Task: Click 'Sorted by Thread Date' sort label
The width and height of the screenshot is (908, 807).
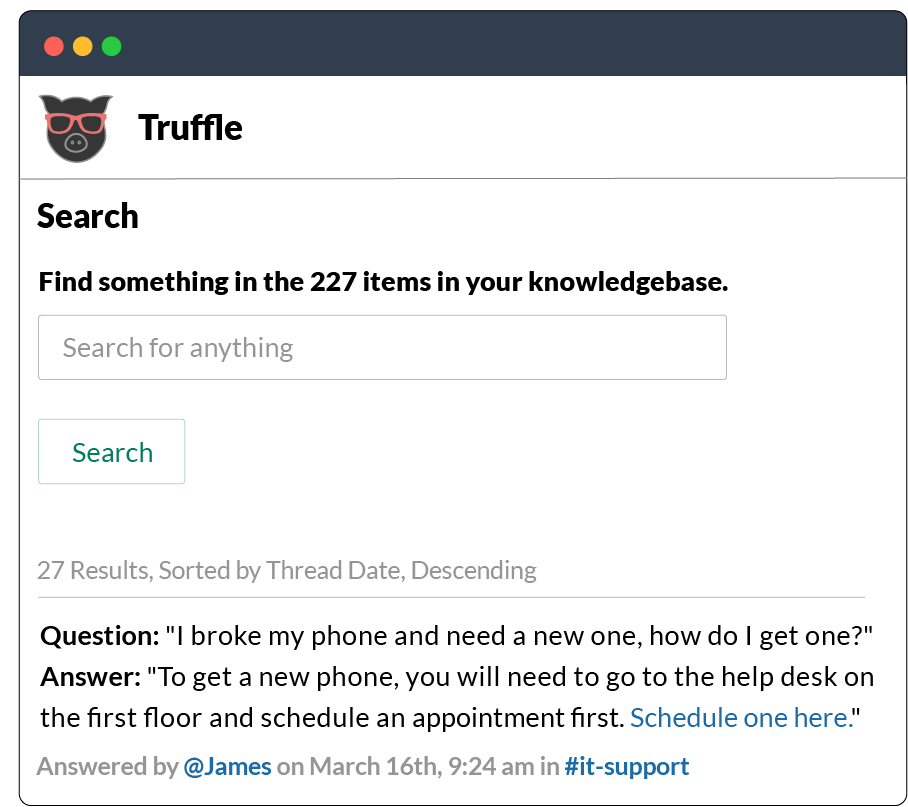Action: tap(281, 571)
